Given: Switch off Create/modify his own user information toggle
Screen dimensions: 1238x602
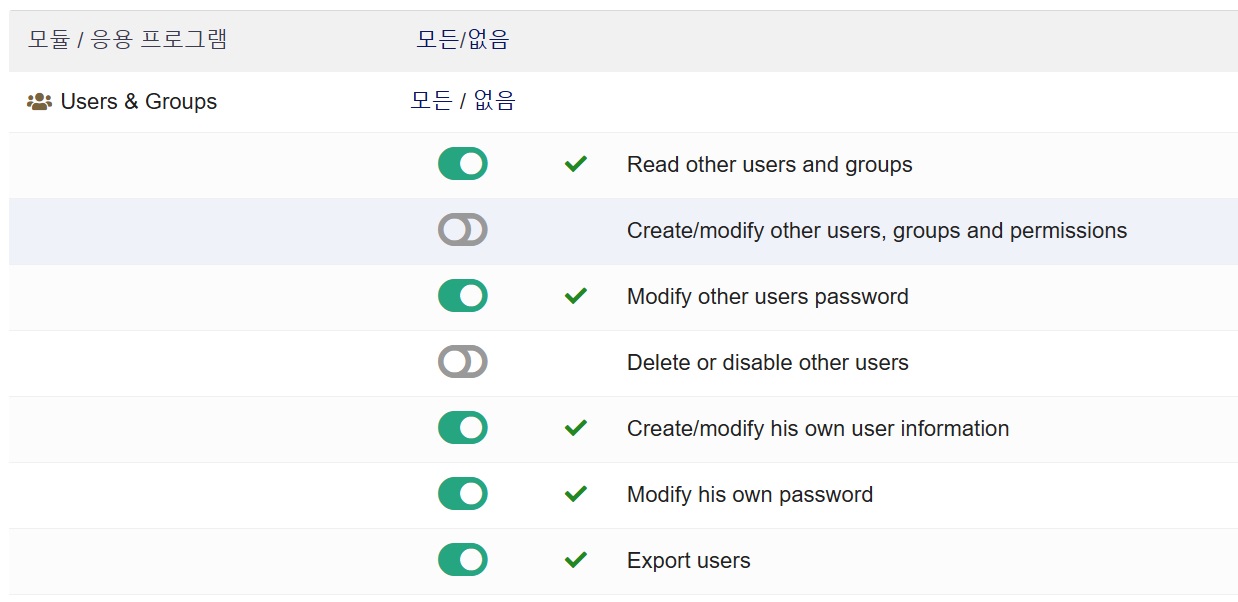Looking at the screenshot, I should pos(463,428).
